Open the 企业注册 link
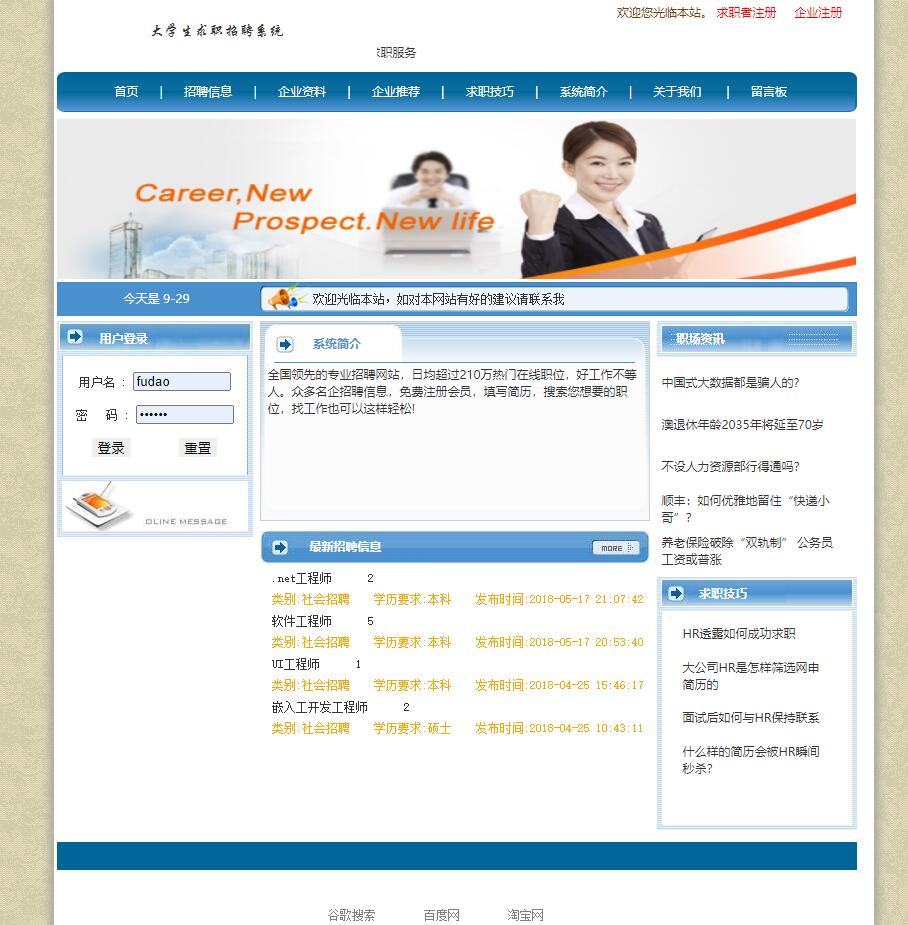Image resolution: width=908 pixels, height=925 pixels. [818, 14]
